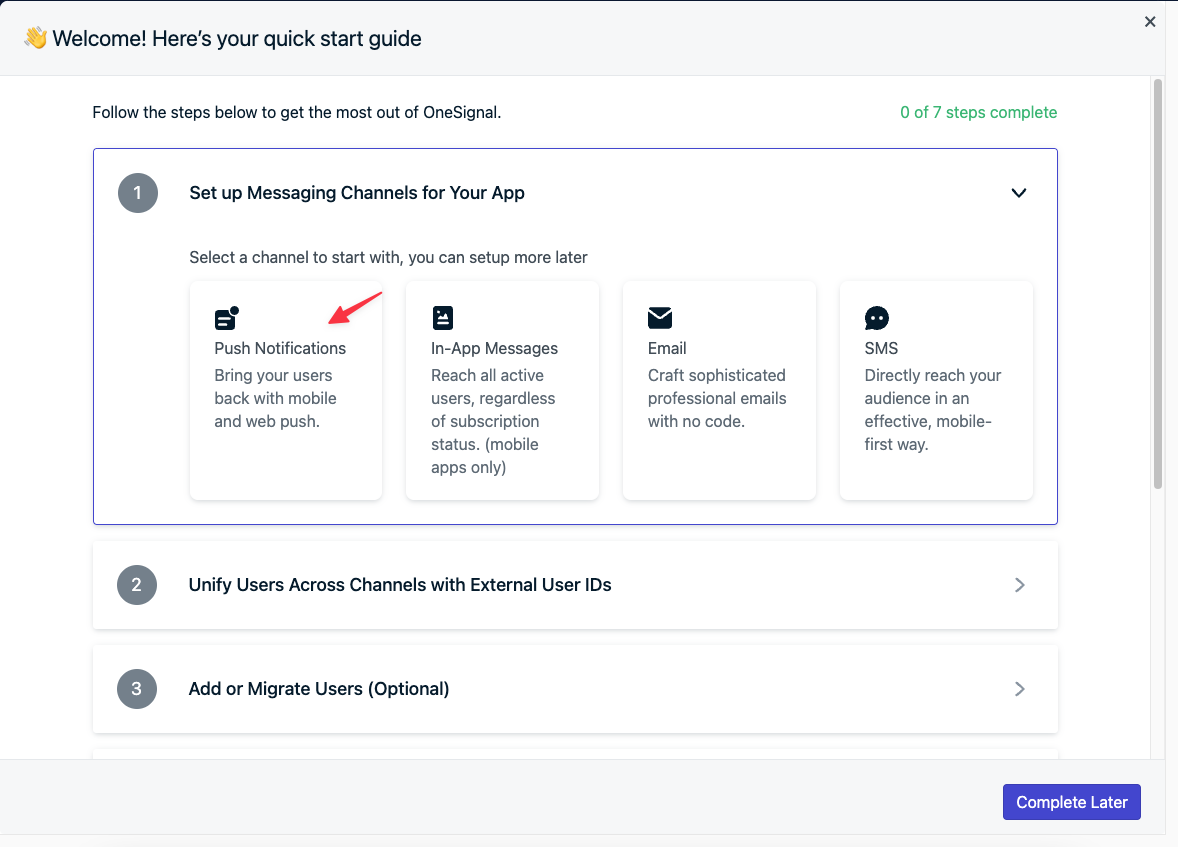Click step number 1 circle
This screenshot has height=847, width=1178.
point(137,193)
